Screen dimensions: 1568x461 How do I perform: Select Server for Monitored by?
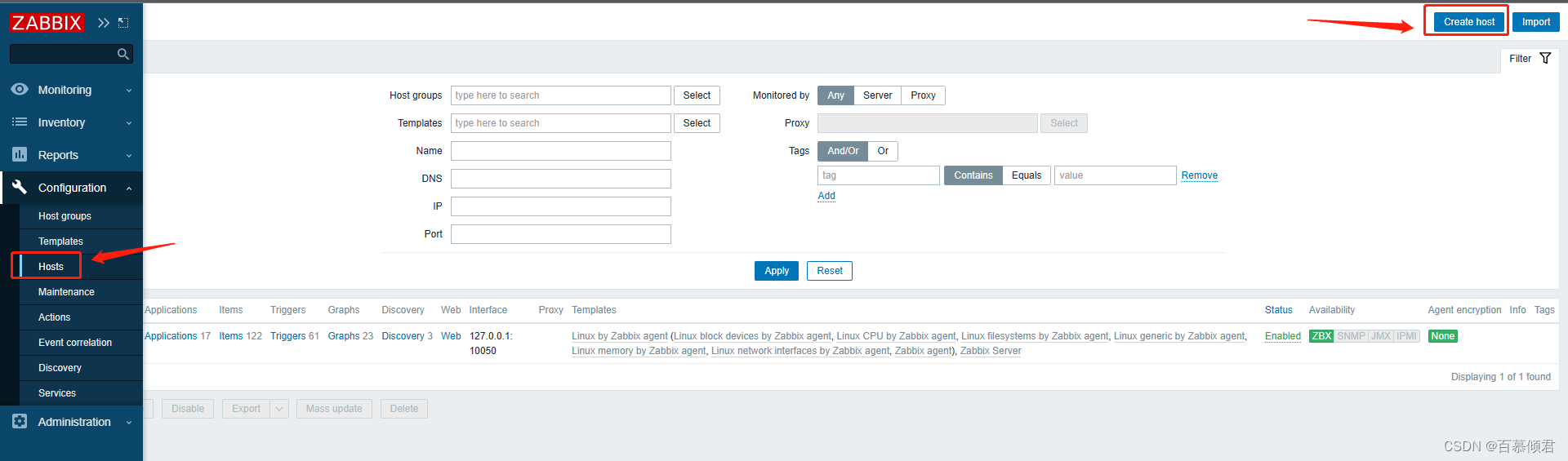click(878, 95)
